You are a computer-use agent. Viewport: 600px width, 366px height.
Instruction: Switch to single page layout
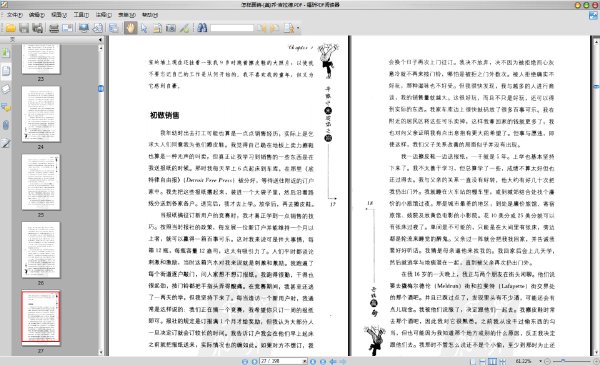coord(473,361)
